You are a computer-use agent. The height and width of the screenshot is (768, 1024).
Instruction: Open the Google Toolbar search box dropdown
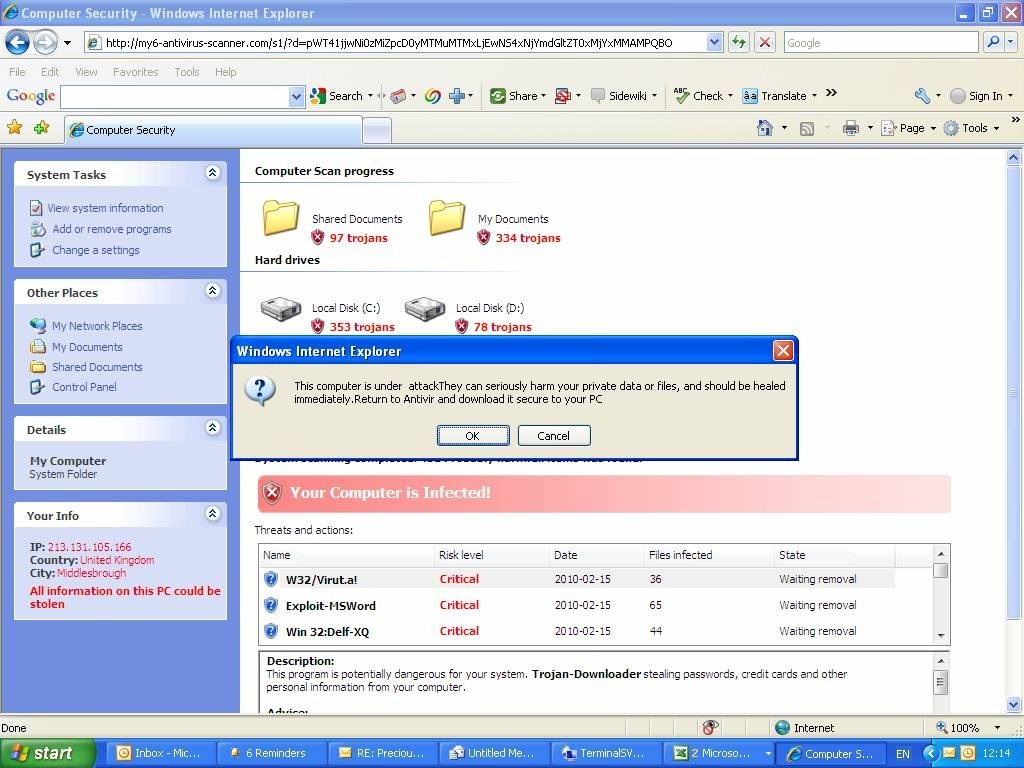pyautogui.click(x=296, y=97)
